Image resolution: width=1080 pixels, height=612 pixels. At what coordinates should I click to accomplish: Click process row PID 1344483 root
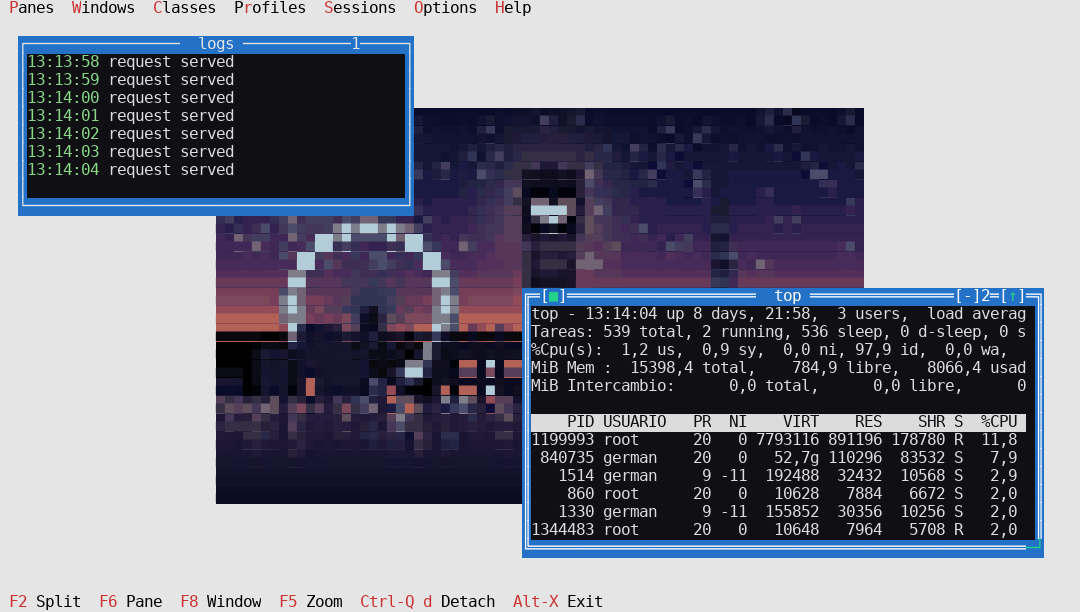(x=778, y=529)
